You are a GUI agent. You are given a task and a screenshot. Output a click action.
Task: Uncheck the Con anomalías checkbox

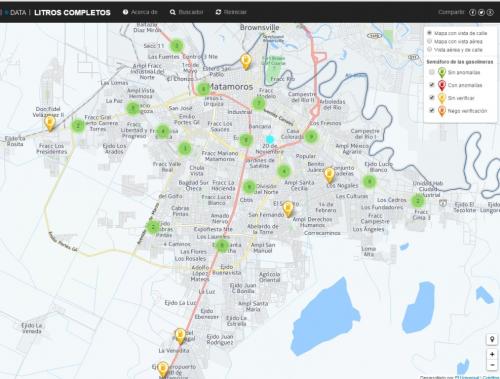pos(432,85)
